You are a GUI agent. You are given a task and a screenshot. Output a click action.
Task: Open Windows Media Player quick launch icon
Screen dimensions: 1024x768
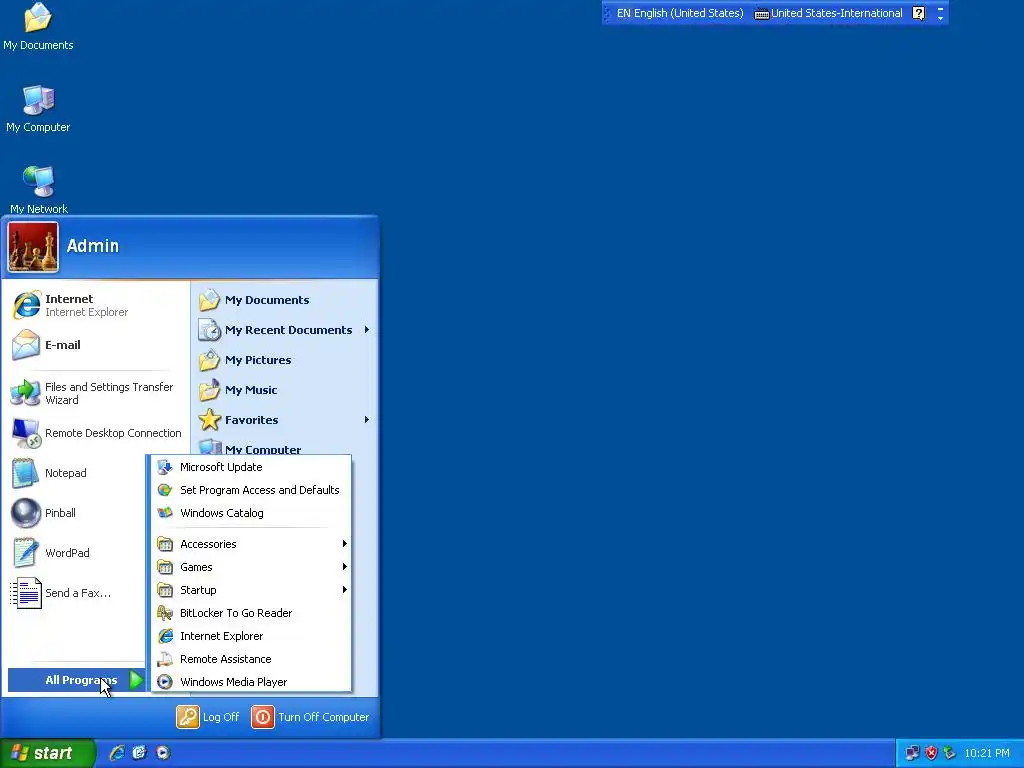[x=163, y=753]
